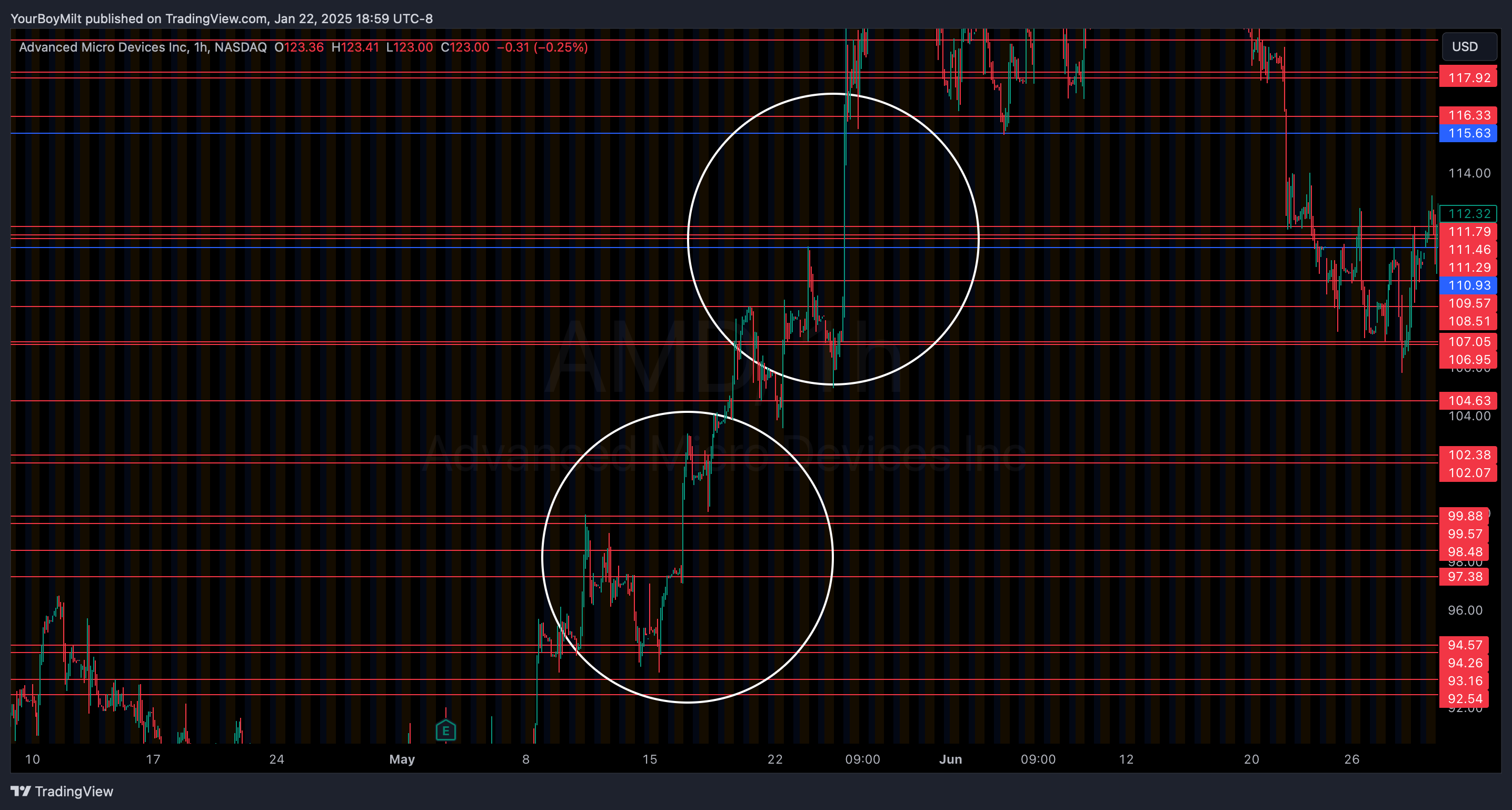This screenshot has height=810, width=1512.
Task: Click the Jun label on time axis
Action: click(950, 759)
